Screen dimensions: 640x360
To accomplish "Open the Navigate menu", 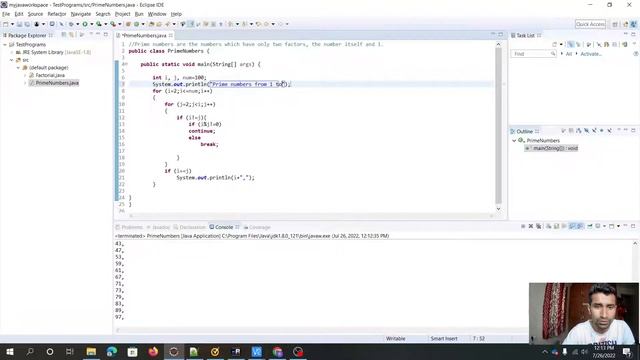I will (x=81, y=14).
